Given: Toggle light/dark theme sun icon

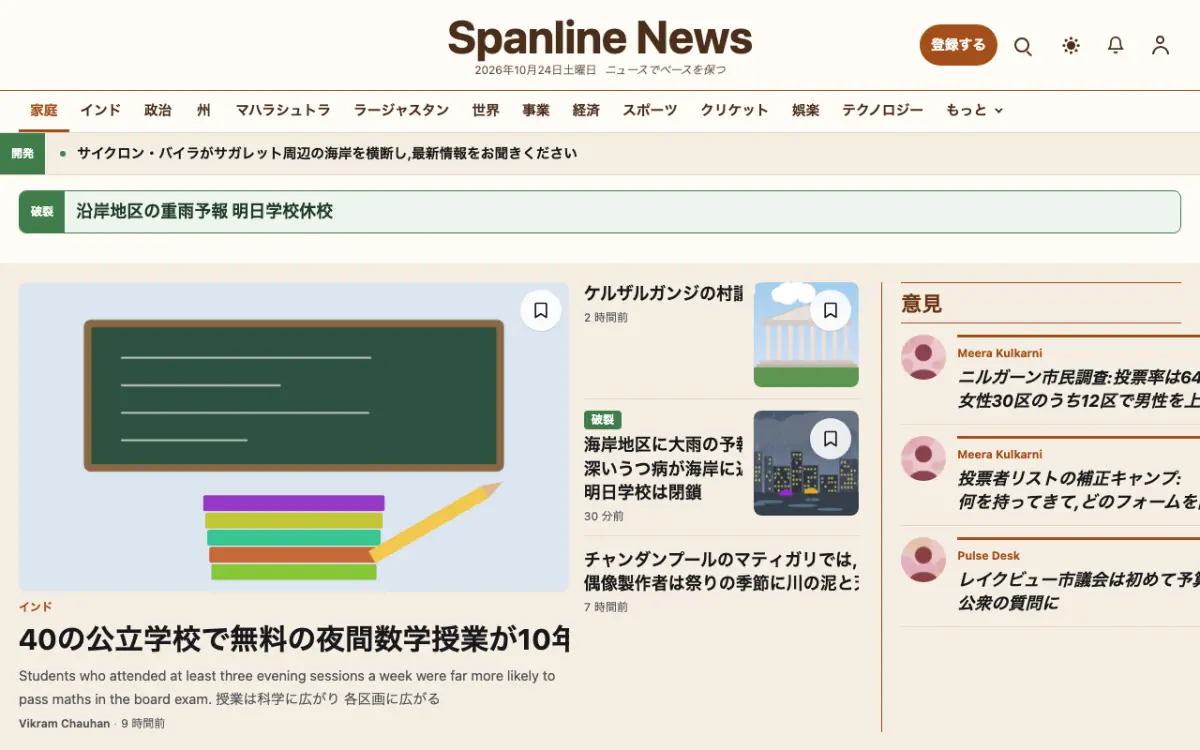Looking at the screenshot, I should point(1071,45).
